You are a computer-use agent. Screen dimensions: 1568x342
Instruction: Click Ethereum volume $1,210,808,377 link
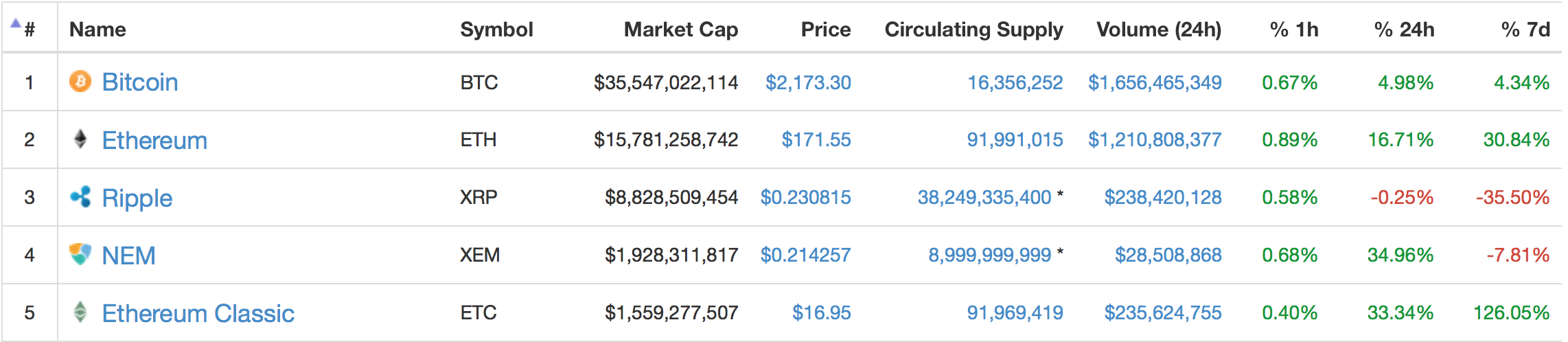(x=1155, y=139)
